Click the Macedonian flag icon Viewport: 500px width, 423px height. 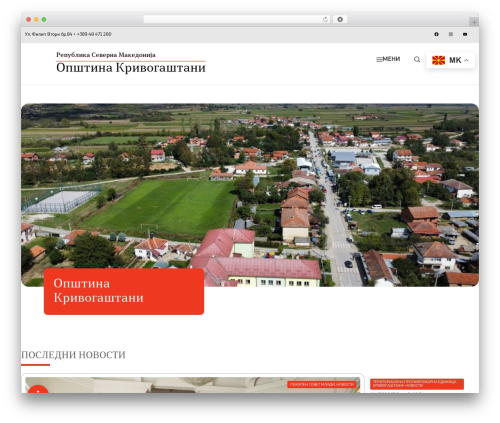[x=439, y=60]
